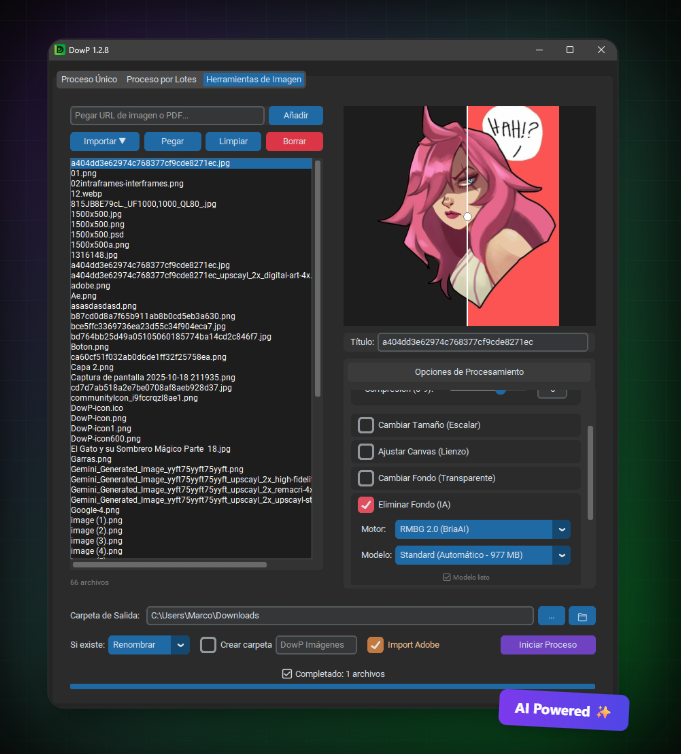Screen dimensions: 681x754
Task: Maximize the DowP window
Action: pyautogui.click(x=570, y=50)
